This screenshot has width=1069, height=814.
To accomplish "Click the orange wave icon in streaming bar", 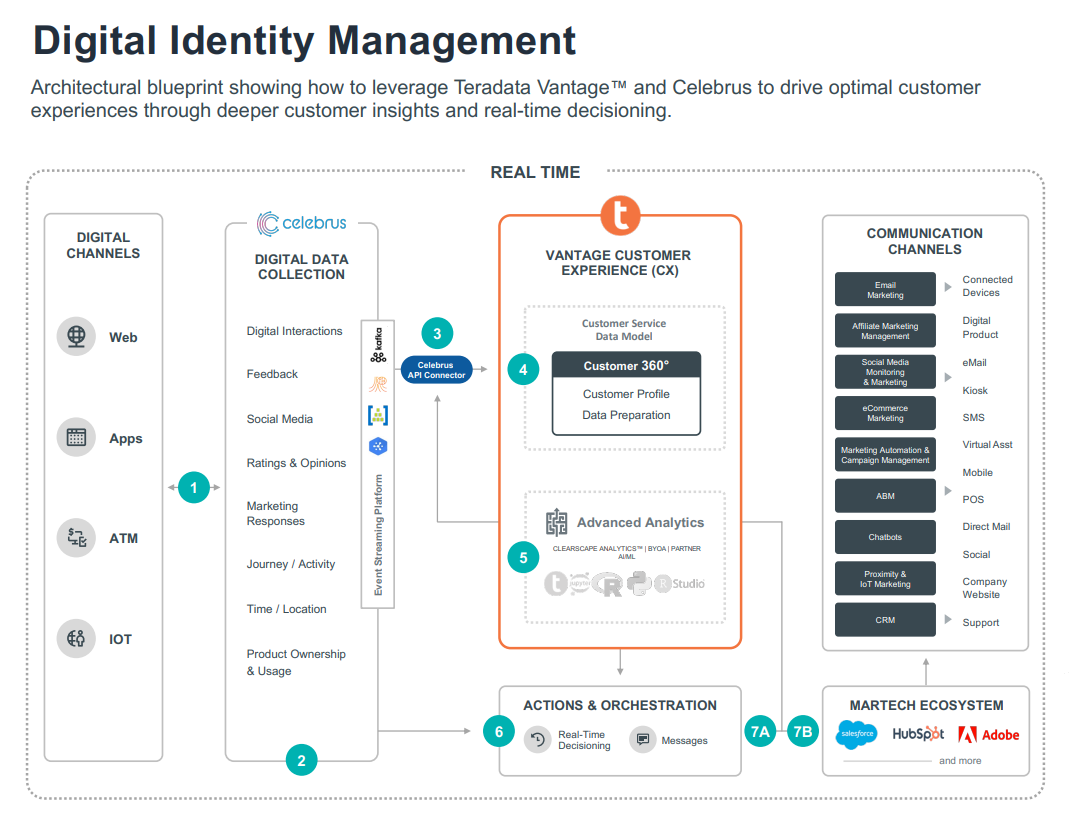I will (378, 384).
